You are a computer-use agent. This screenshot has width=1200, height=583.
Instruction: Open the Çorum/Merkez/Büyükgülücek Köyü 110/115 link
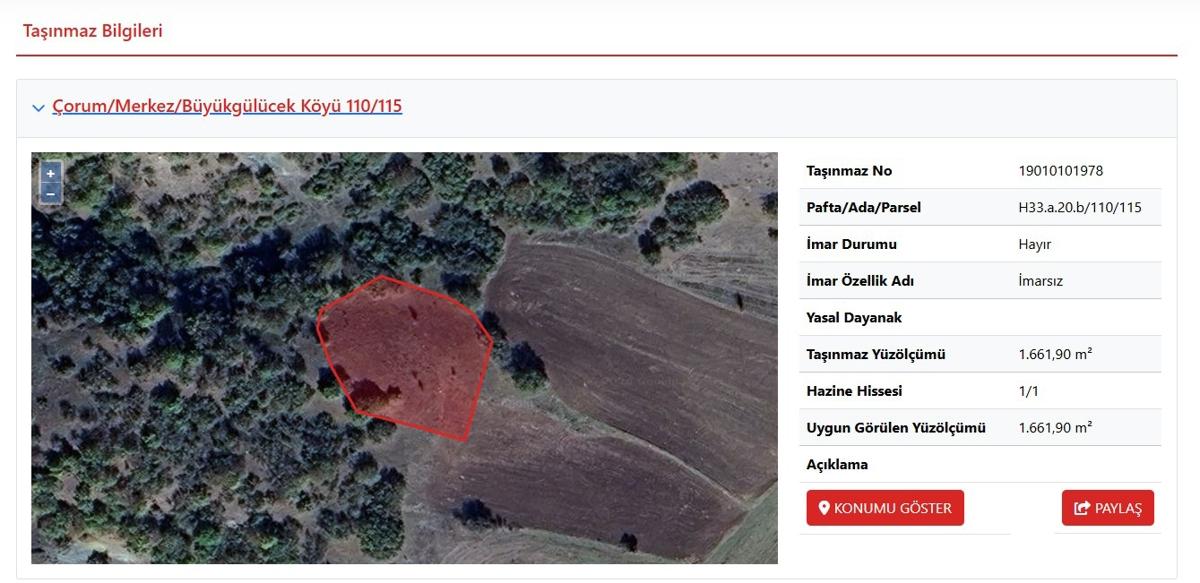pos(227,106)
